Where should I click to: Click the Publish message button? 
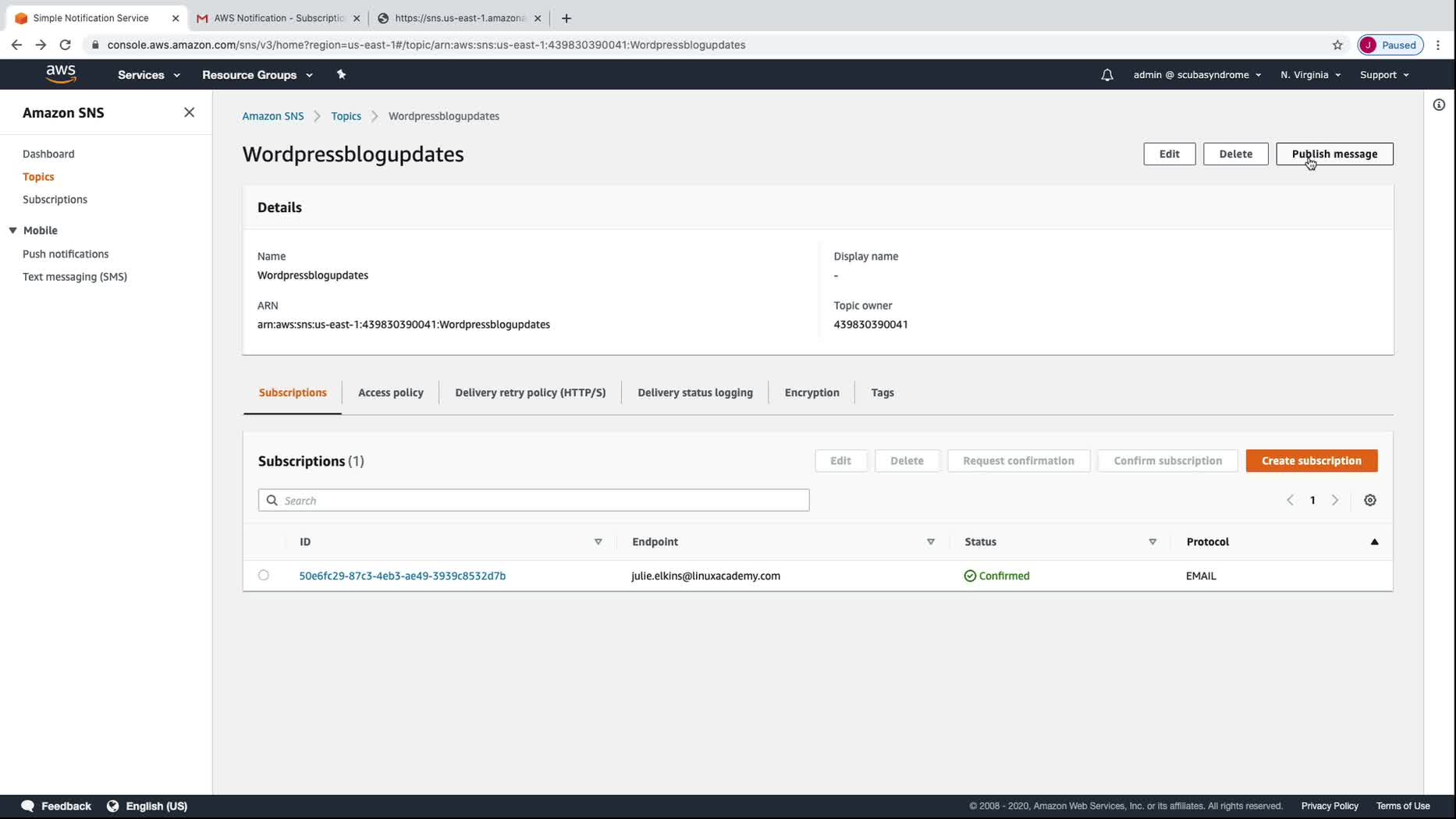click(x=1334, y=154)
